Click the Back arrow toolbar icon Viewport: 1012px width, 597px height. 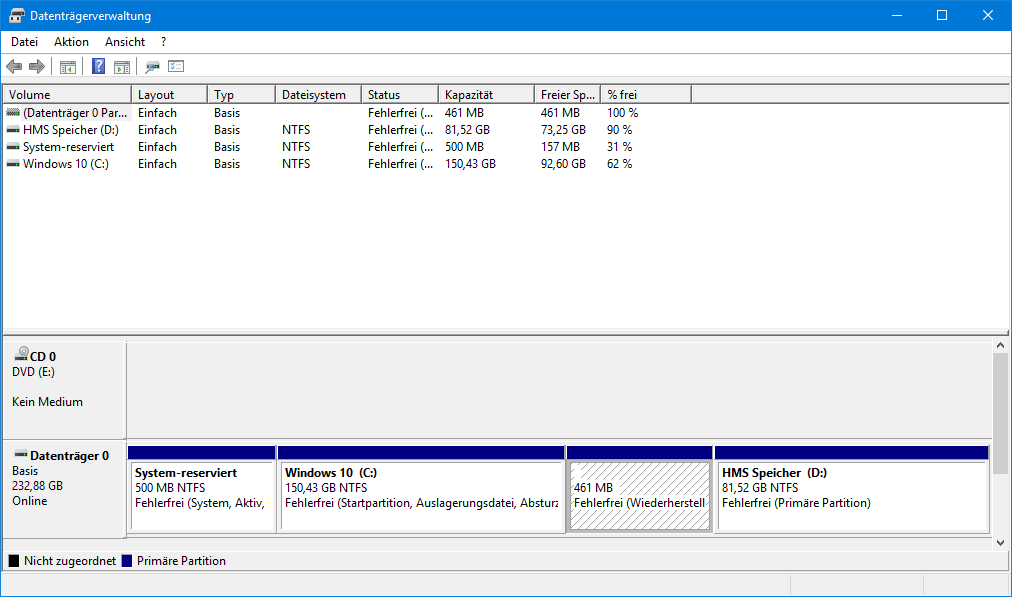(14, 66)
